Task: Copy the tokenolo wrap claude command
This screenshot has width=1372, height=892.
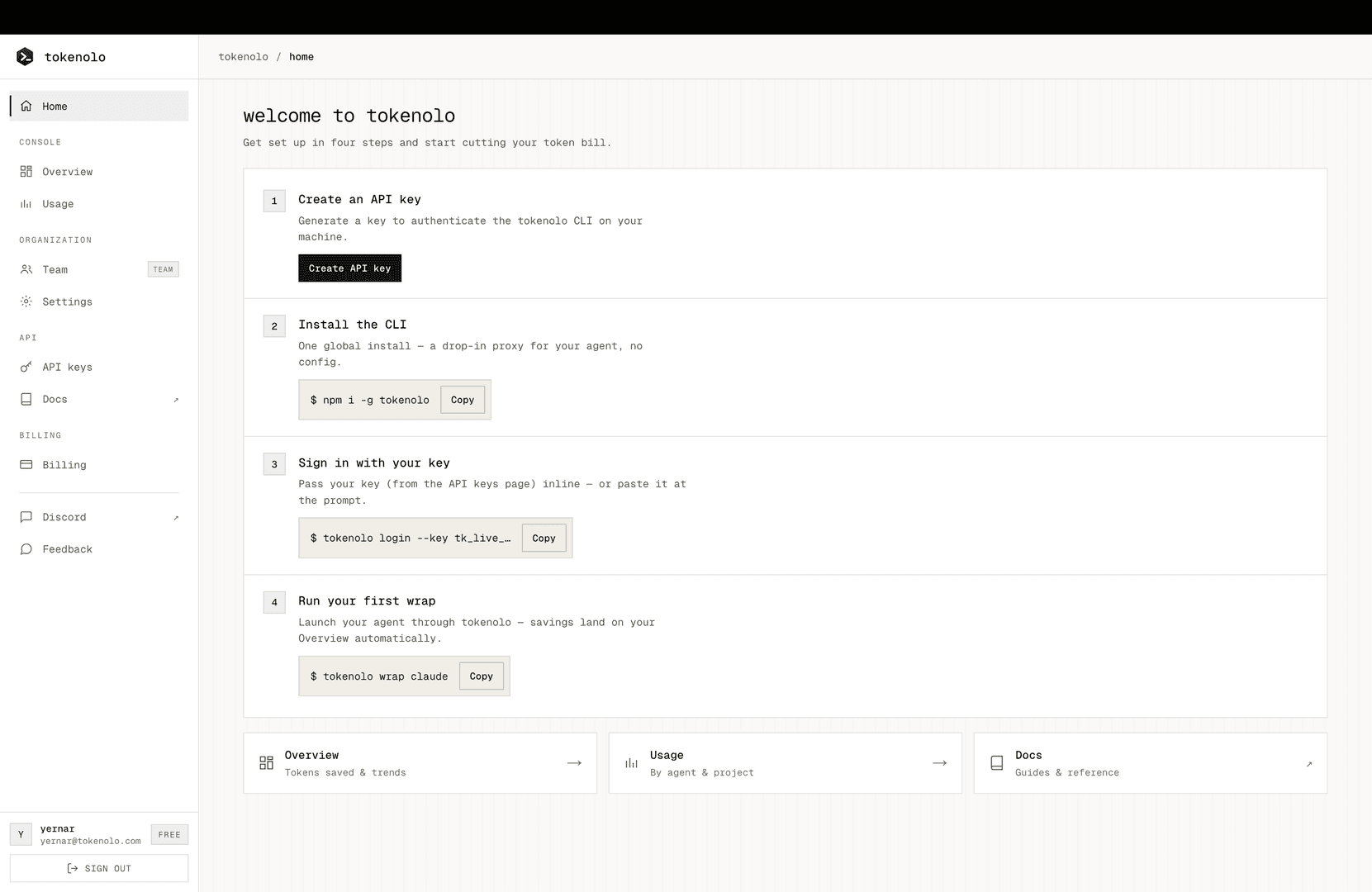Action: tap(481, 676)
